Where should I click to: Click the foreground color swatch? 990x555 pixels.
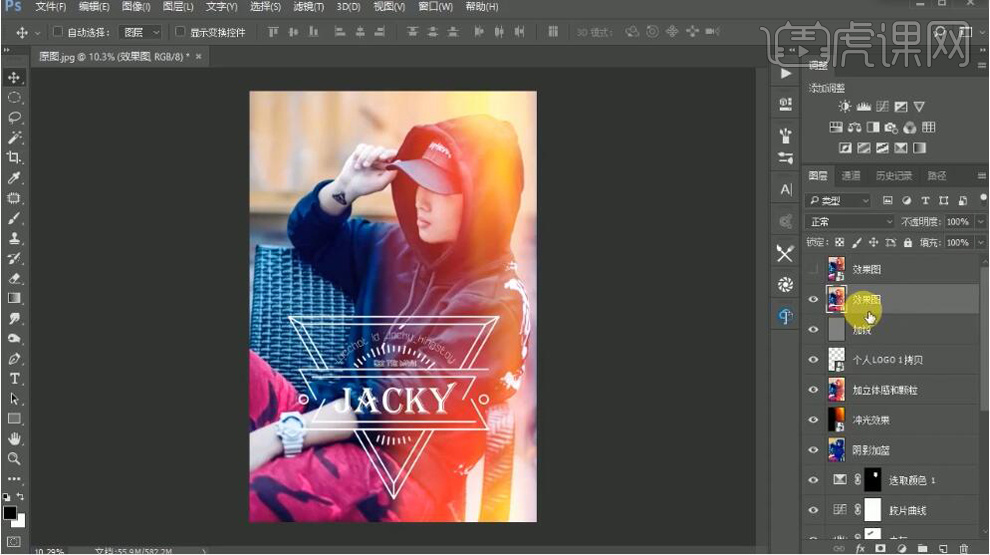tap(9, 512)
